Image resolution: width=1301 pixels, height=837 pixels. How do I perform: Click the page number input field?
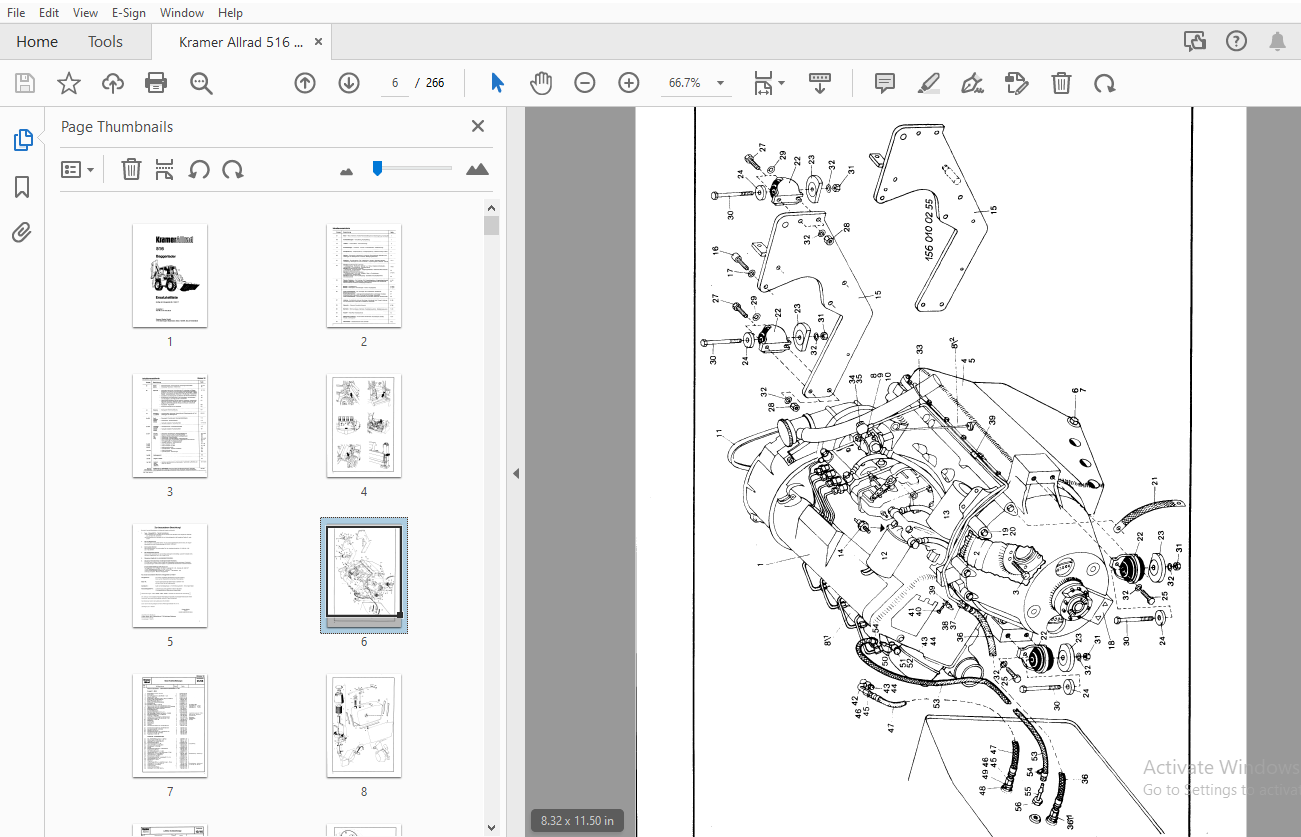[395, 83]
